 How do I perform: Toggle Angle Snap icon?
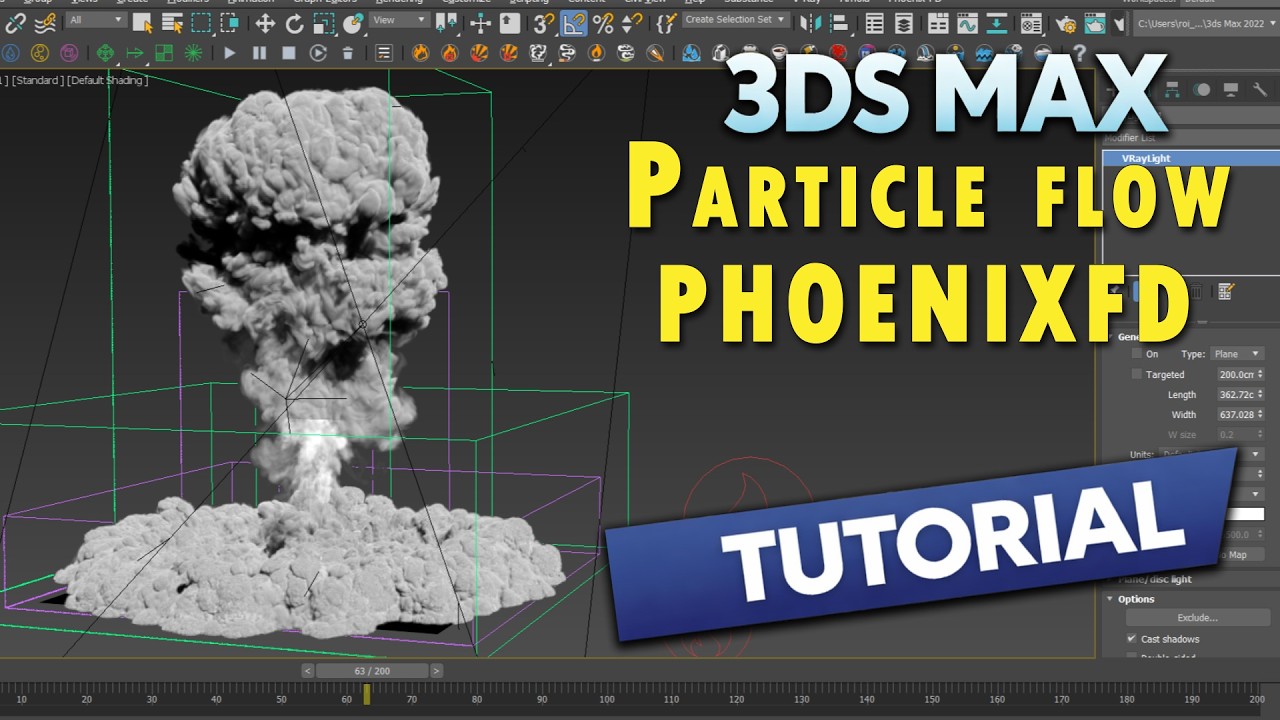click(x=574, y=23)
